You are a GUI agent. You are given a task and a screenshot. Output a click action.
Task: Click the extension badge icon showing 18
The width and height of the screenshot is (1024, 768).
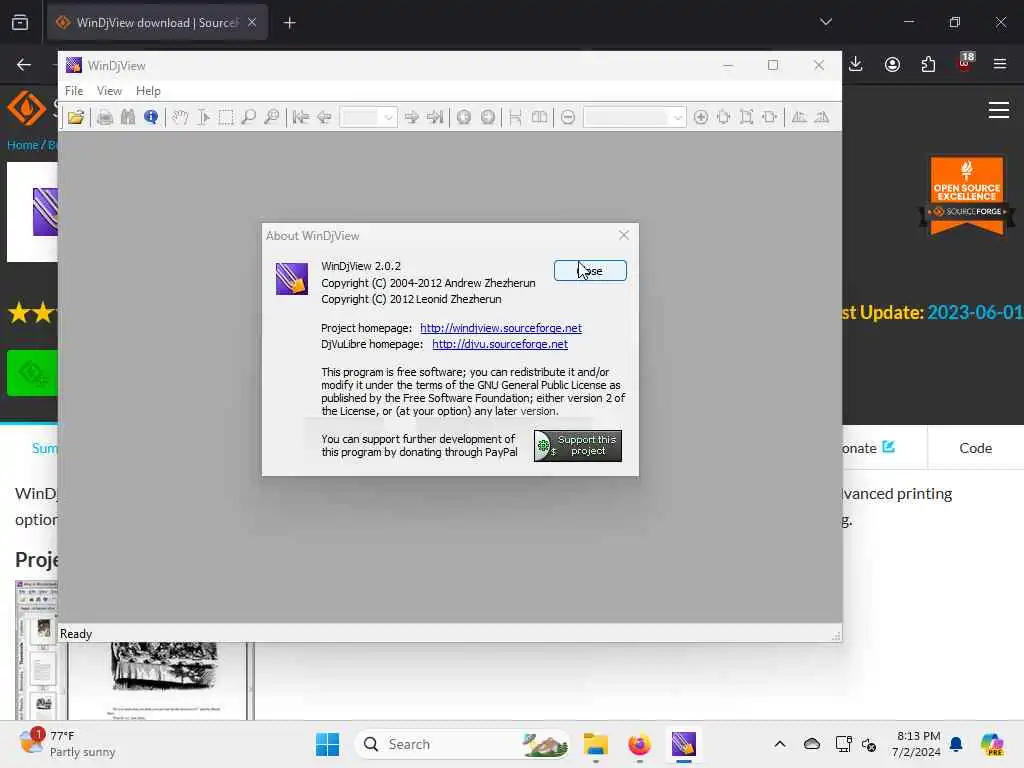pos(964,63)
